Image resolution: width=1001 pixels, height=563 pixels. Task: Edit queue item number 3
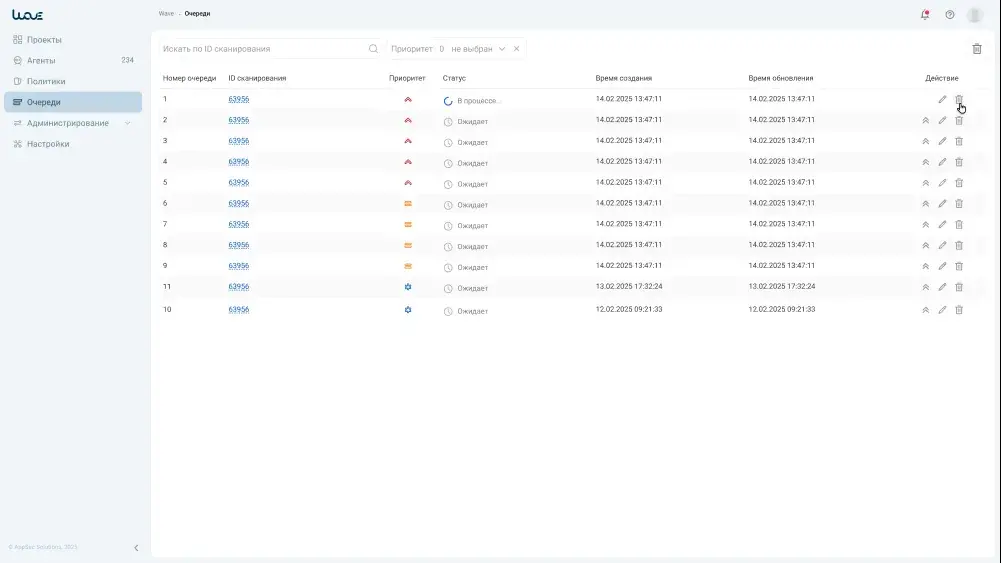(942, 142)
